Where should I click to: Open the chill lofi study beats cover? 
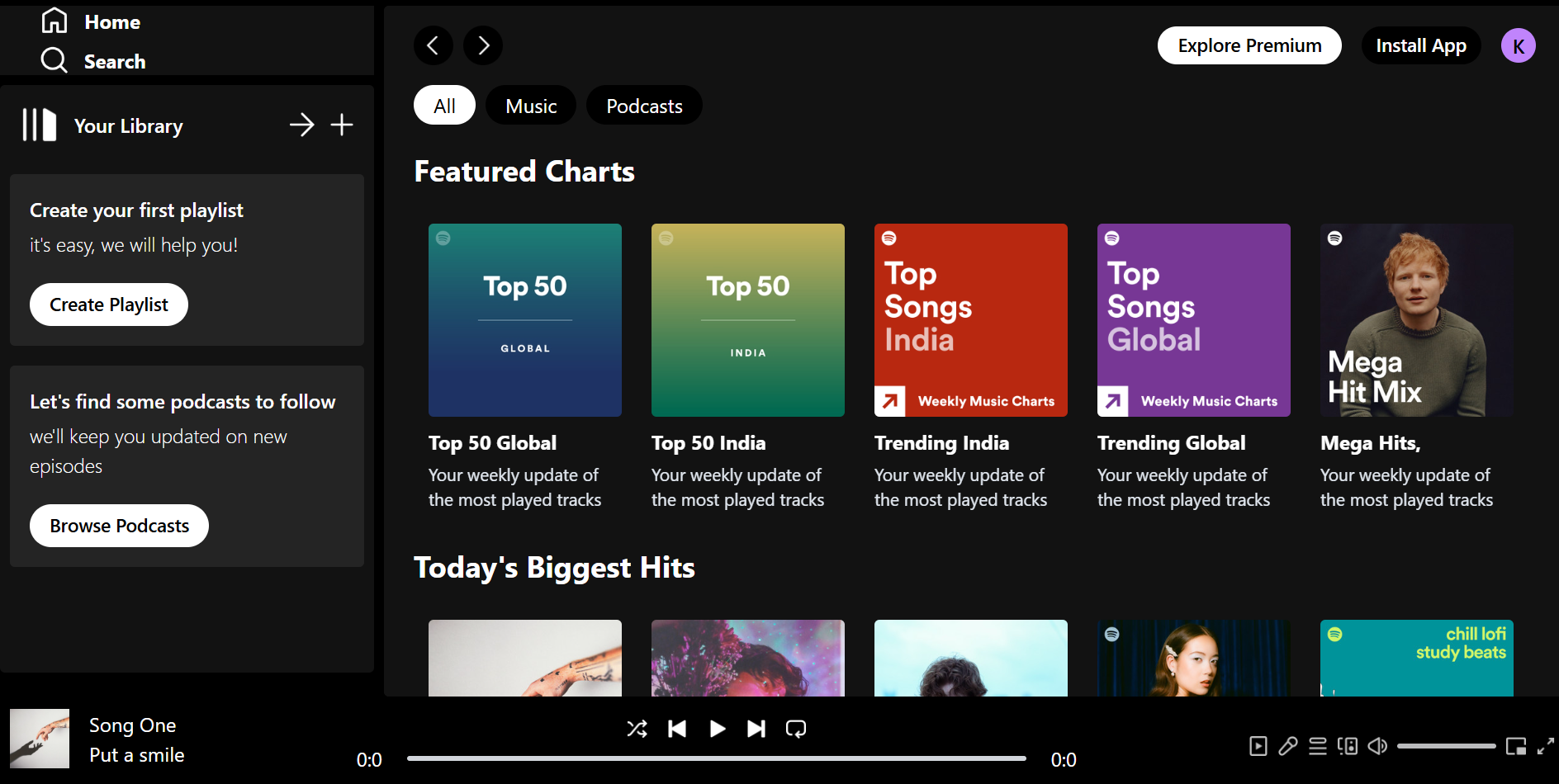pyautogui.click(x=1417, y=658)
